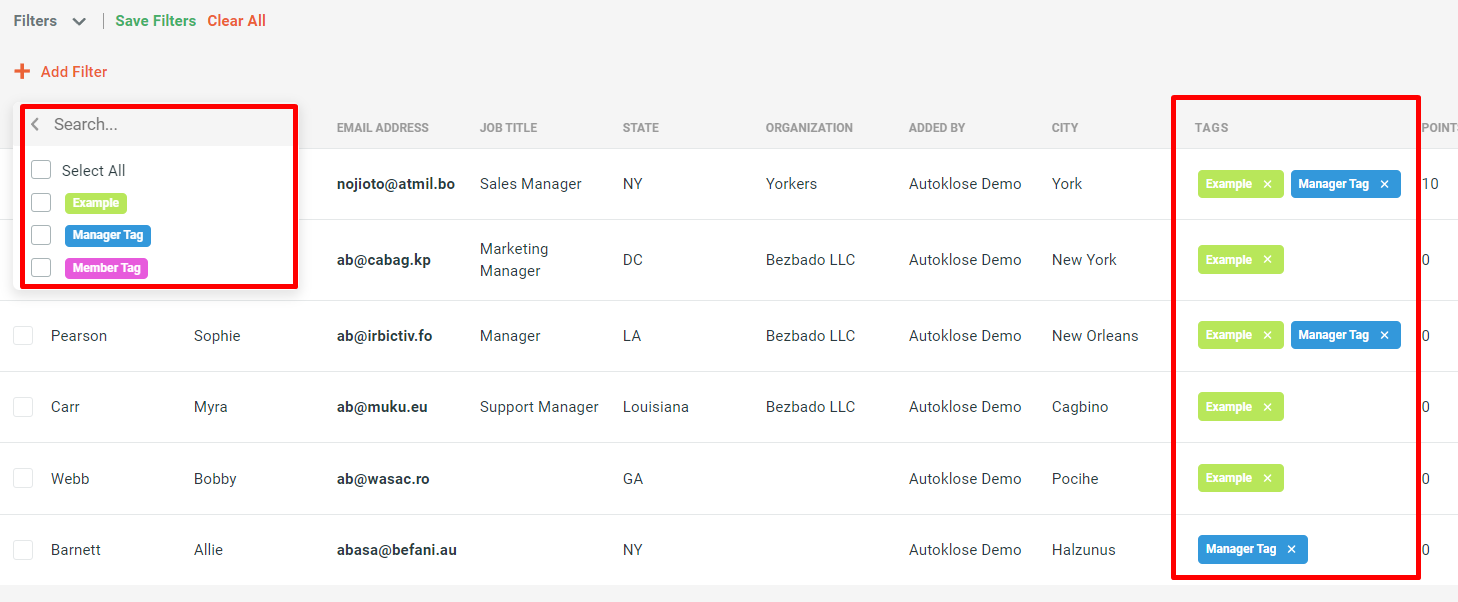
Task: Click the Example tag chip in Dale's row
Action: click(x=1228, y=183)
